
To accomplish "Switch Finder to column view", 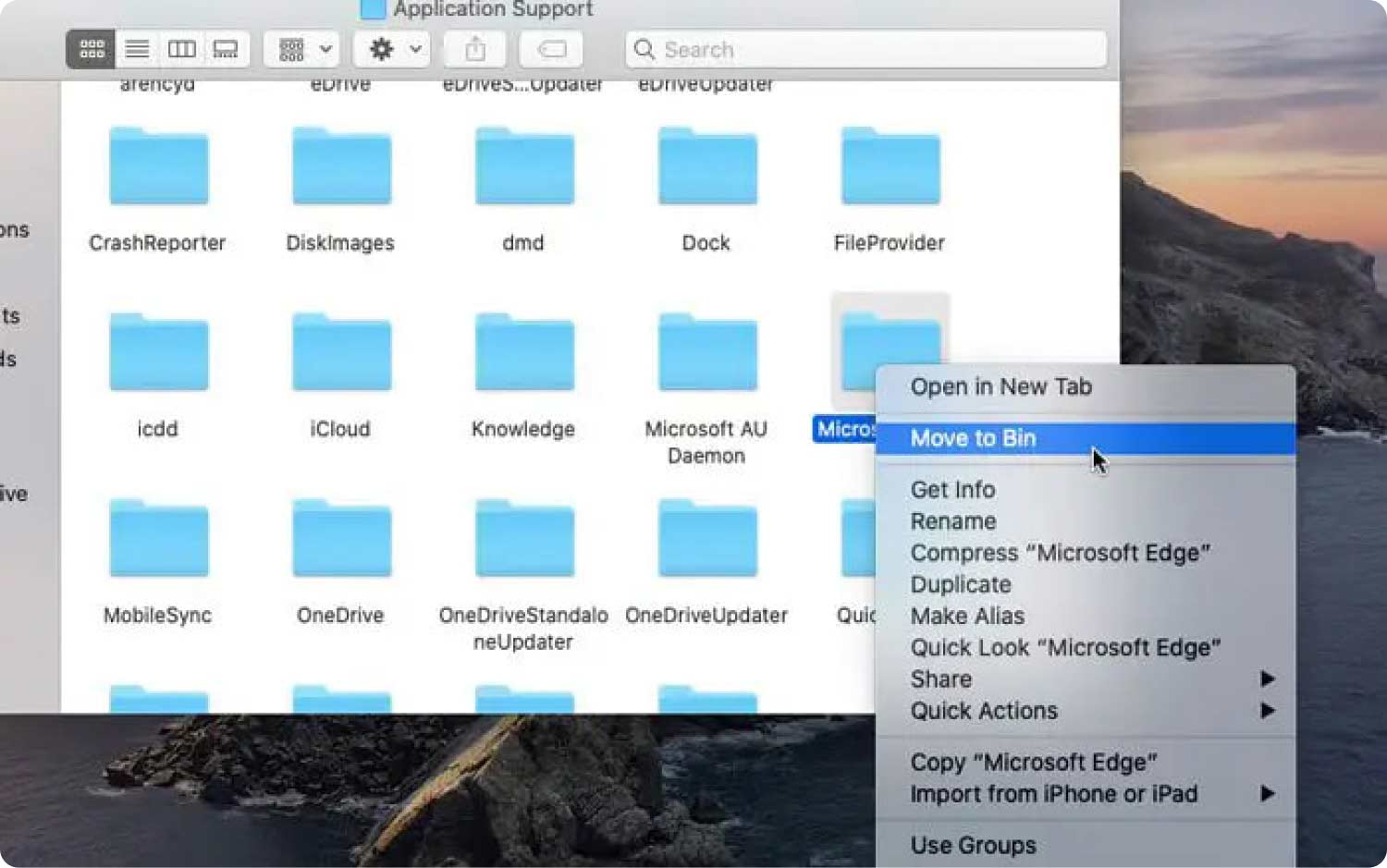I will coord(181,49).
